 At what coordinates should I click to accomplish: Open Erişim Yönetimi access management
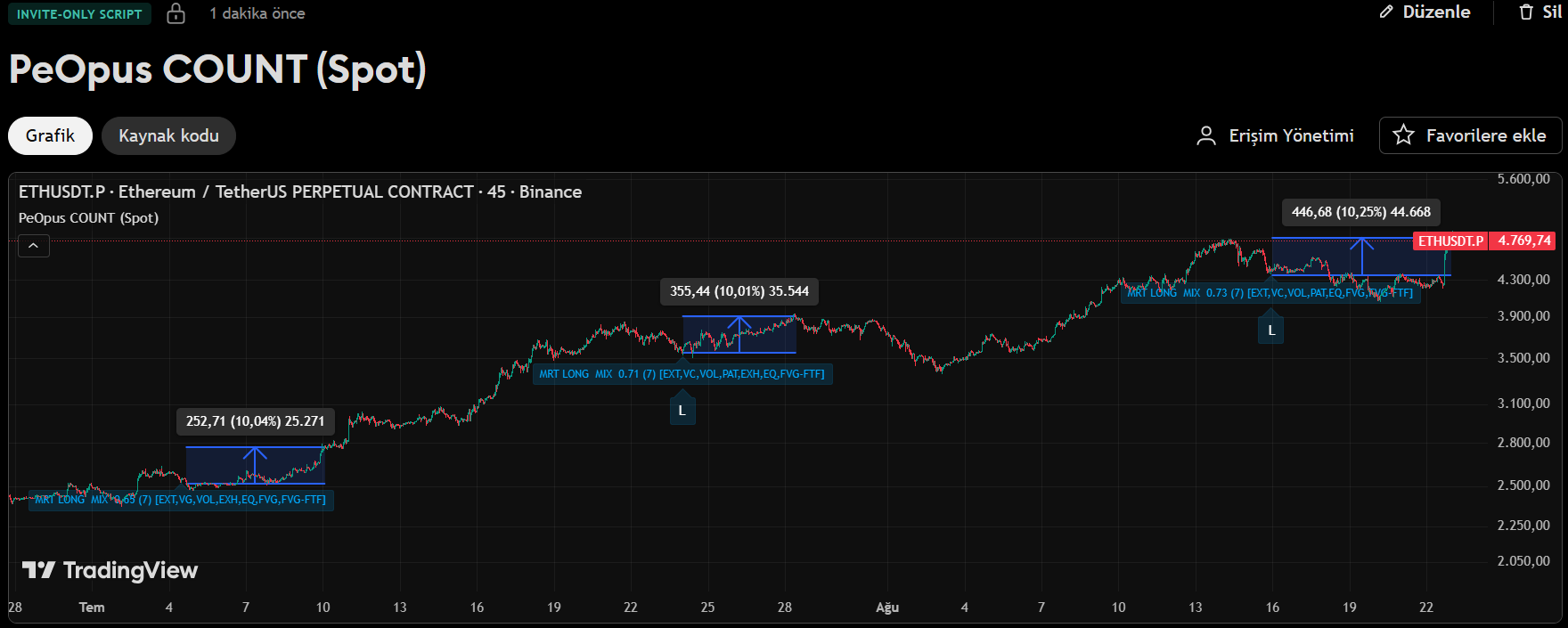point(1275,135)
